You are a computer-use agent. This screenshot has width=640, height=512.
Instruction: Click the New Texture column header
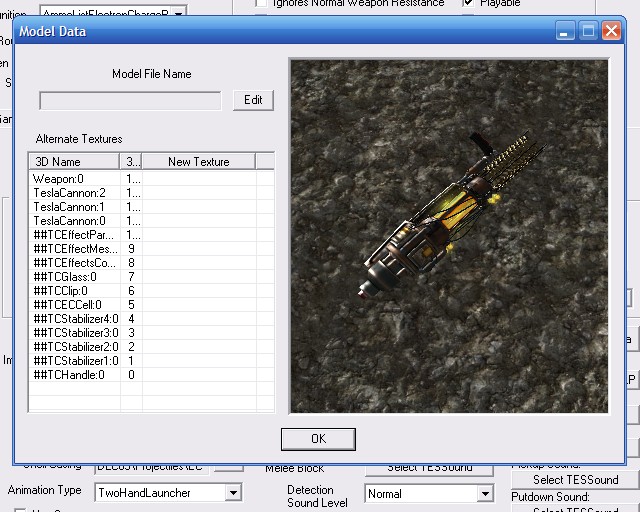tap(198, 161)
